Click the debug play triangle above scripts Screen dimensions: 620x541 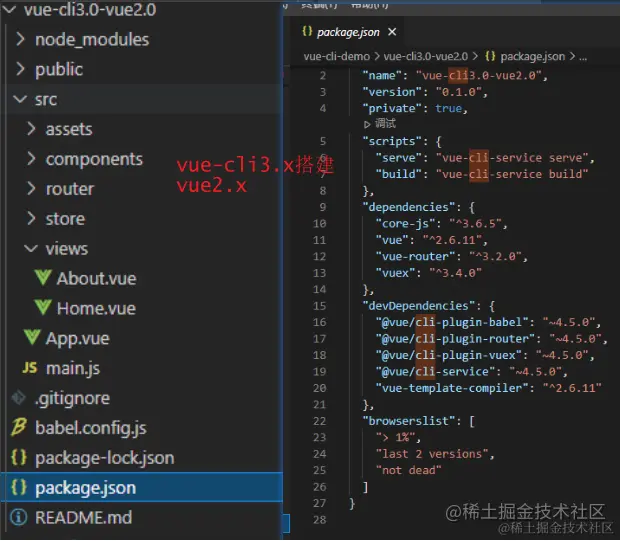pos(367,125)
